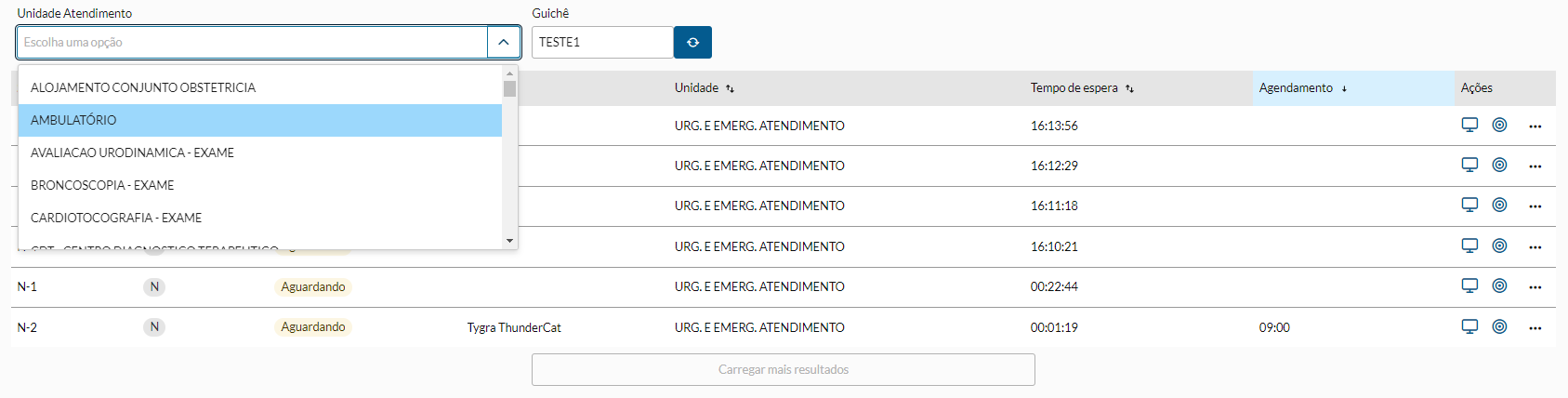1568x398 pixels.
Task: Click dropdown list scrollbar down arrow
Action: point(509,241)
